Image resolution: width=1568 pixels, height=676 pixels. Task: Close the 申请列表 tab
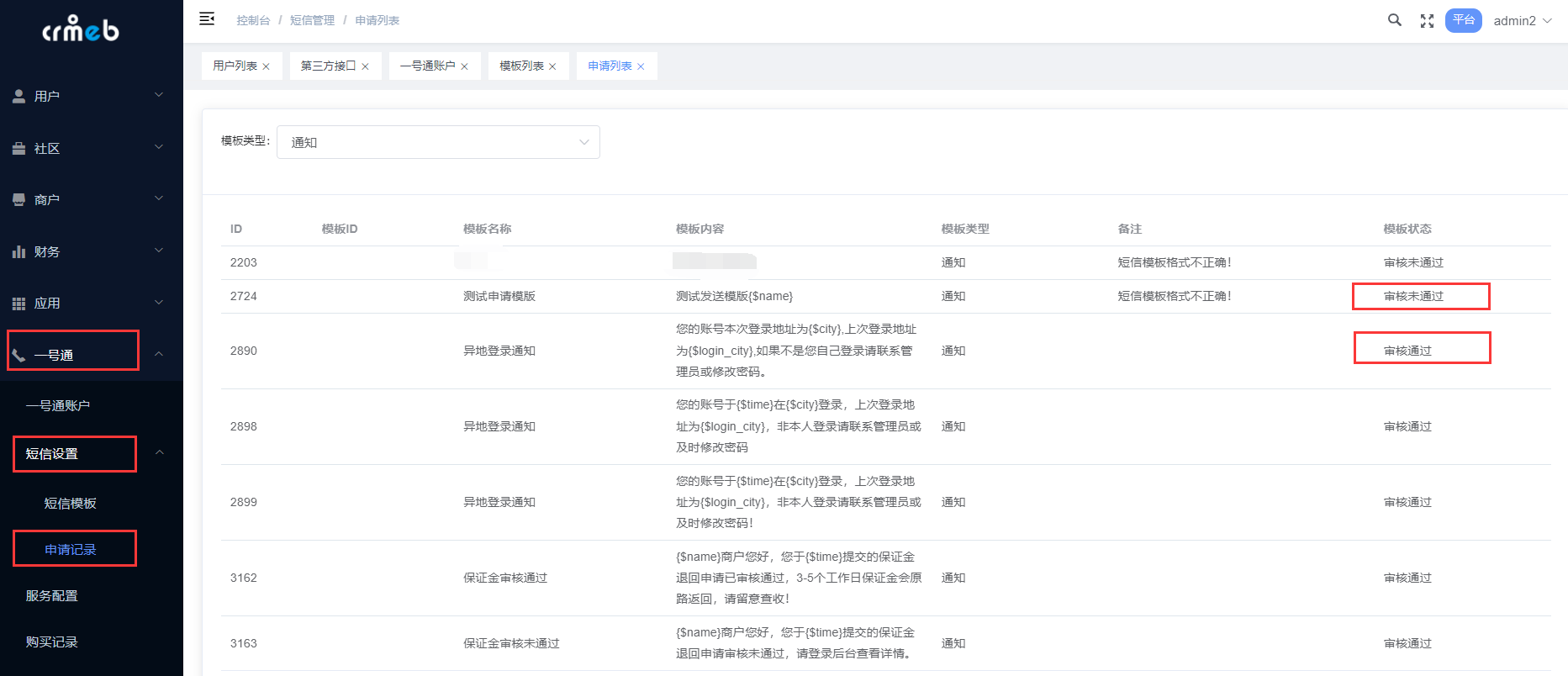coord(641,66)
